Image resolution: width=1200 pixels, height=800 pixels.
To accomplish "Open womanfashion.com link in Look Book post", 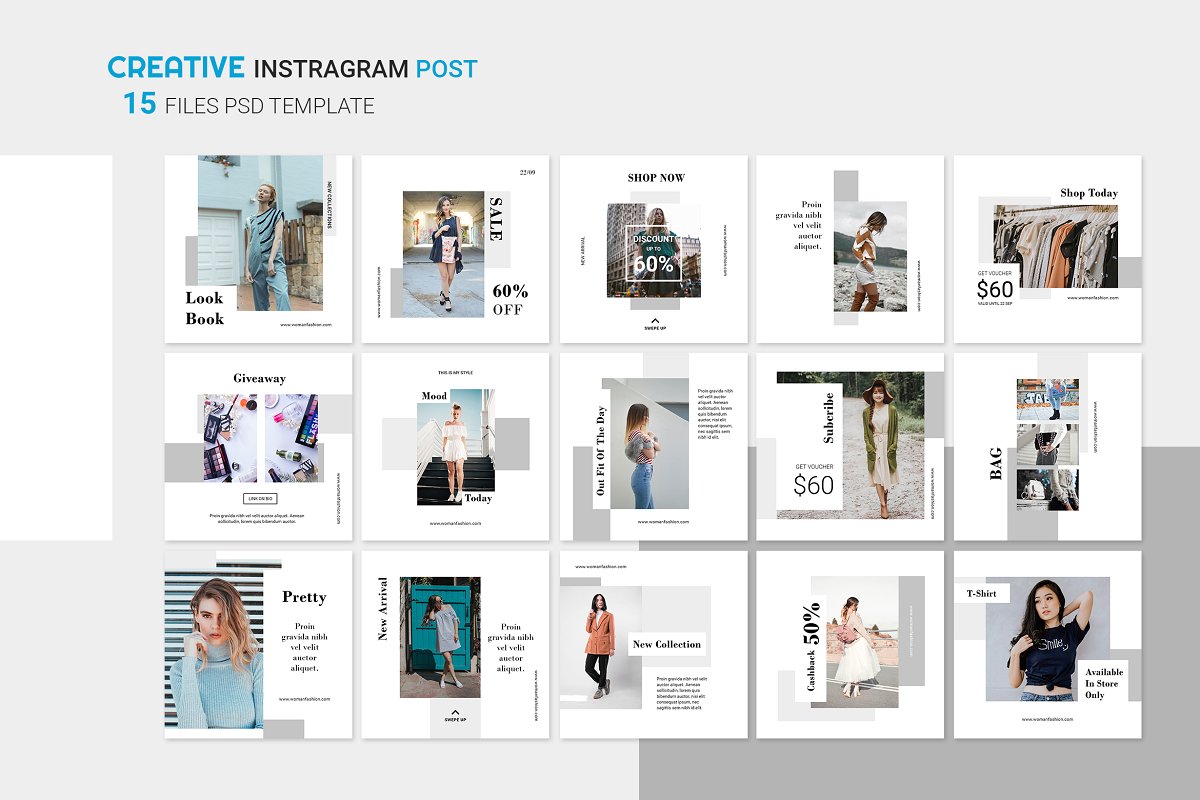I will click(305, 324).
